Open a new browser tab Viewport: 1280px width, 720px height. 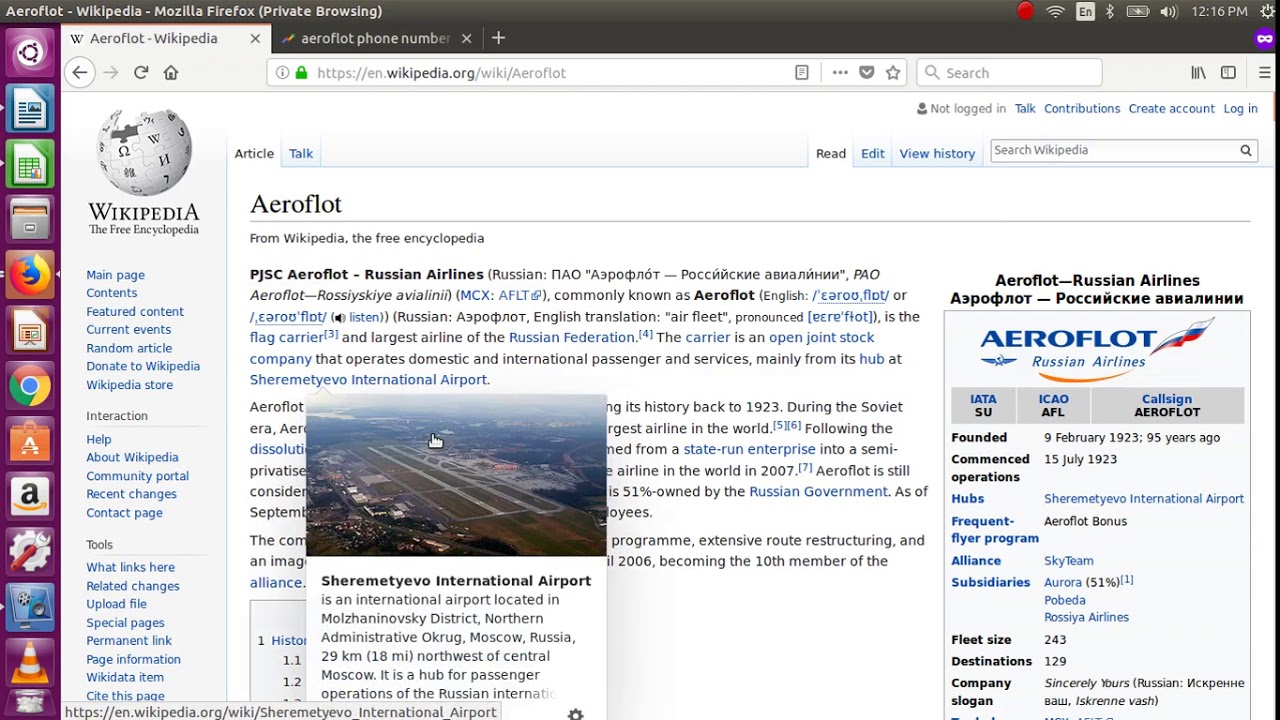498,38
